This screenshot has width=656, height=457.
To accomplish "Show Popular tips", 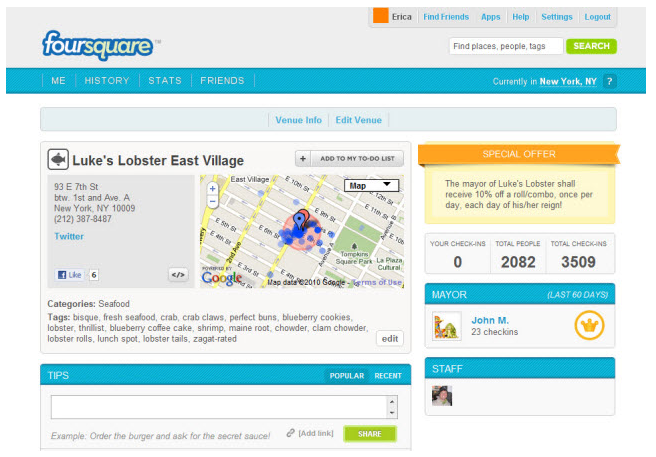I will [346, 376].
